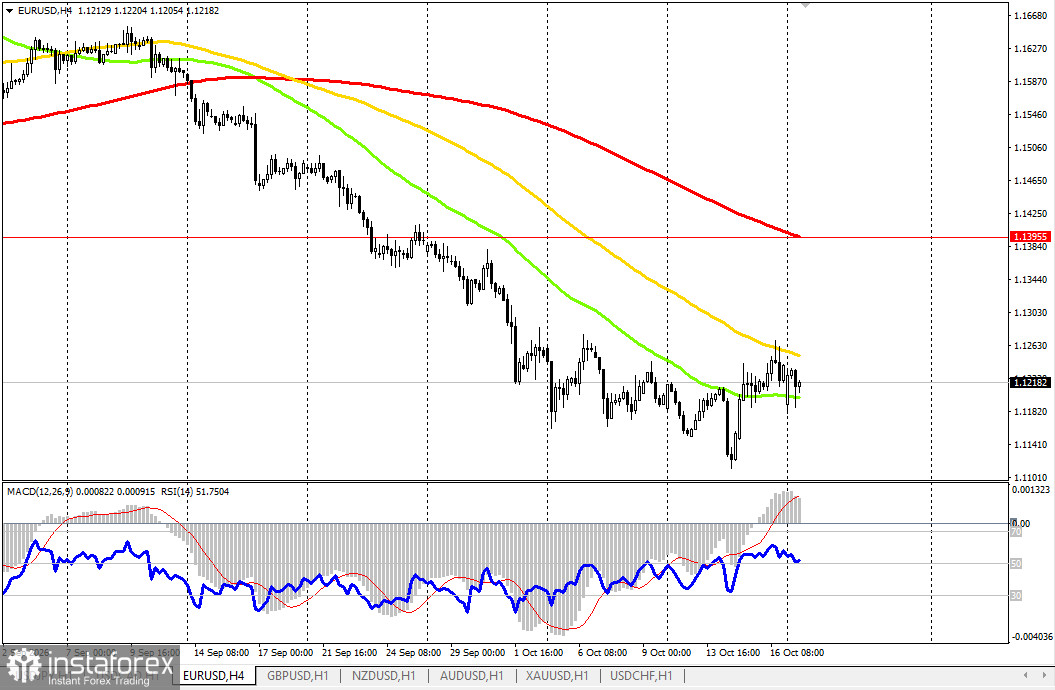Image resolution: width=1055 pixels, height=690 pixels.
Task: Click the black 1.12182 current price label
Action: 1030,382
